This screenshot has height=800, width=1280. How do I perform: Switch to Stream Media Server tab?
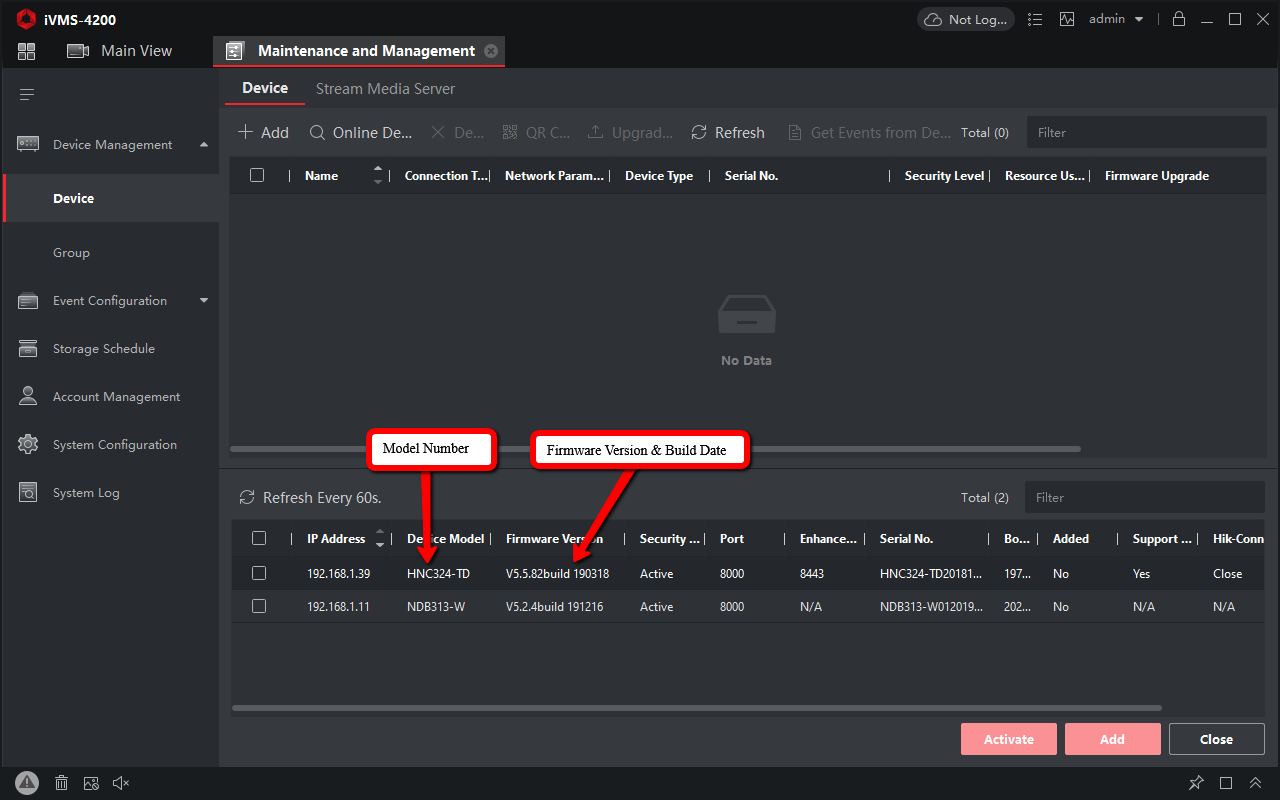pyautogui.click(x=385, y=89)
